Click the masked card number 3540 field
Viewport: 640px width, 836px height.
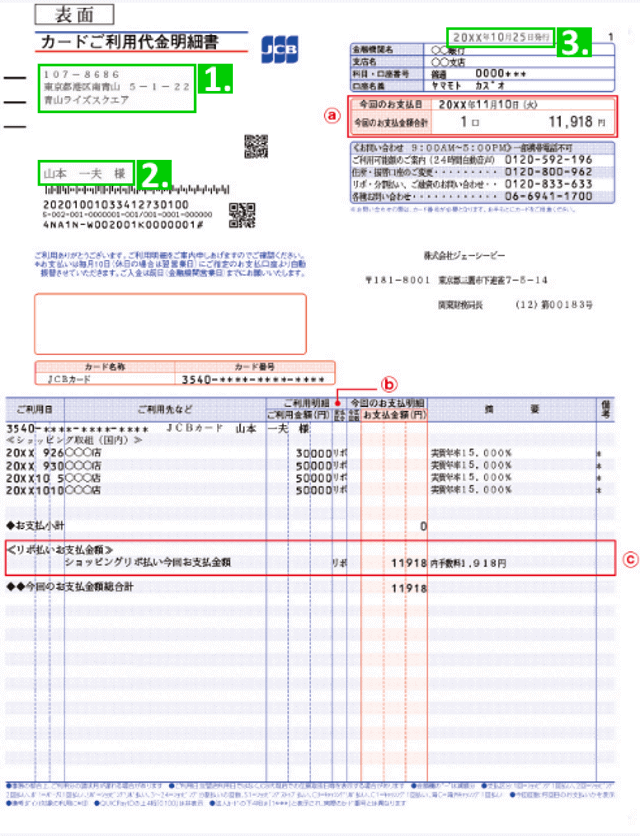pos(238,380)
